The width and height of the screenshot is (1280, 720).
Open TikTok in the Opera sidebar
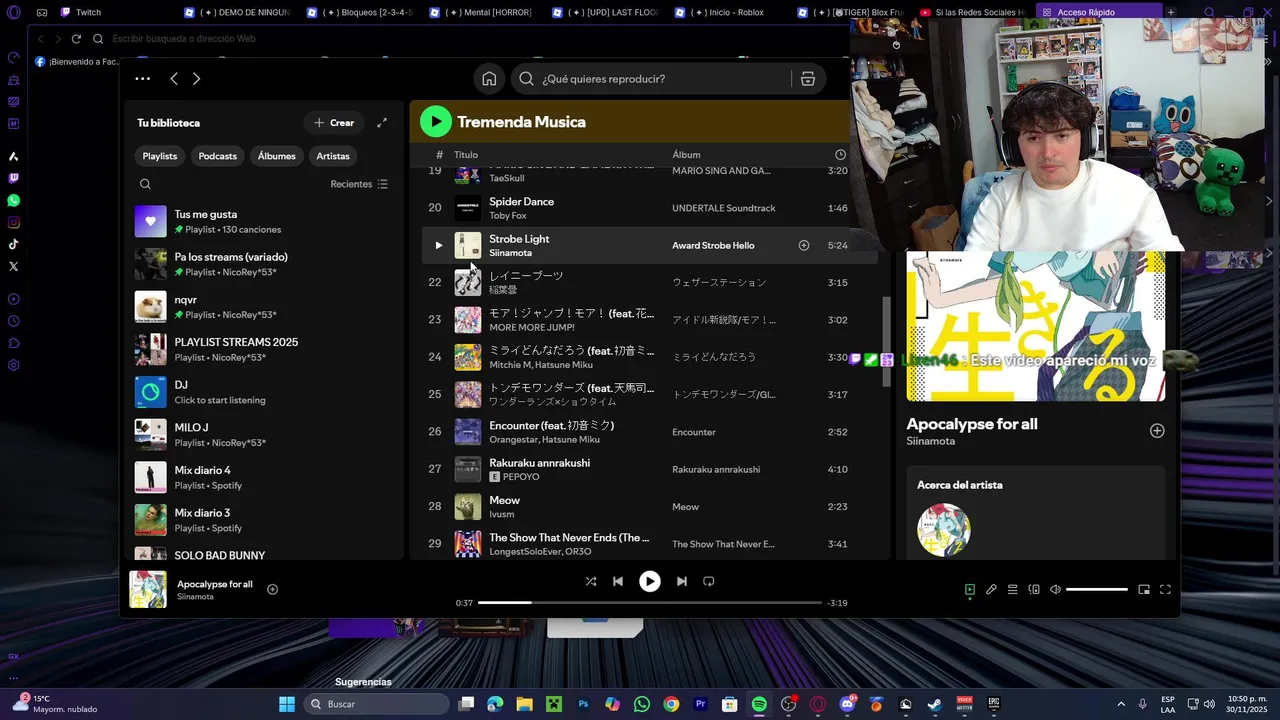(13, 244)
